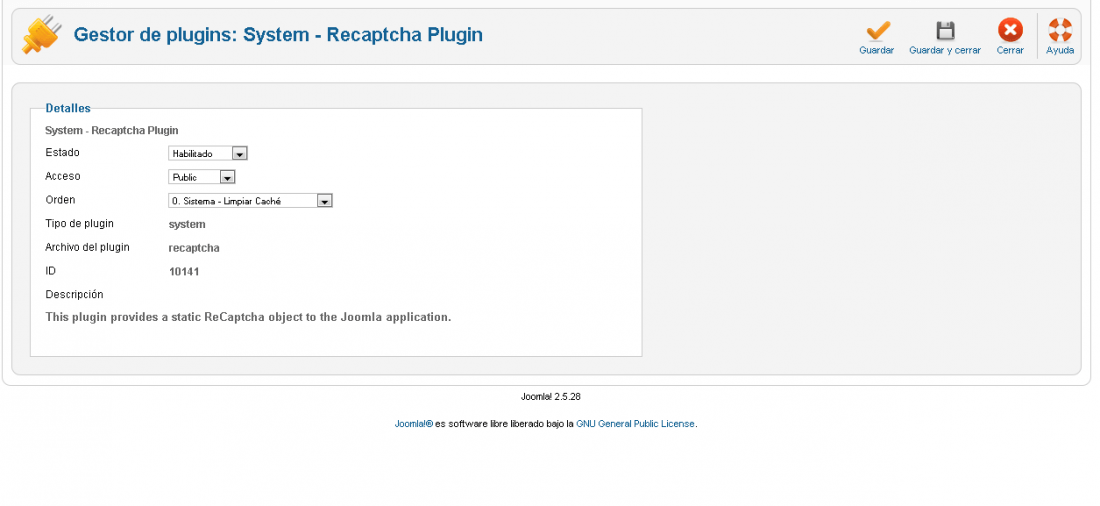Open the Orden dropdown
1100x506 pixels.
tap(250, 201)
